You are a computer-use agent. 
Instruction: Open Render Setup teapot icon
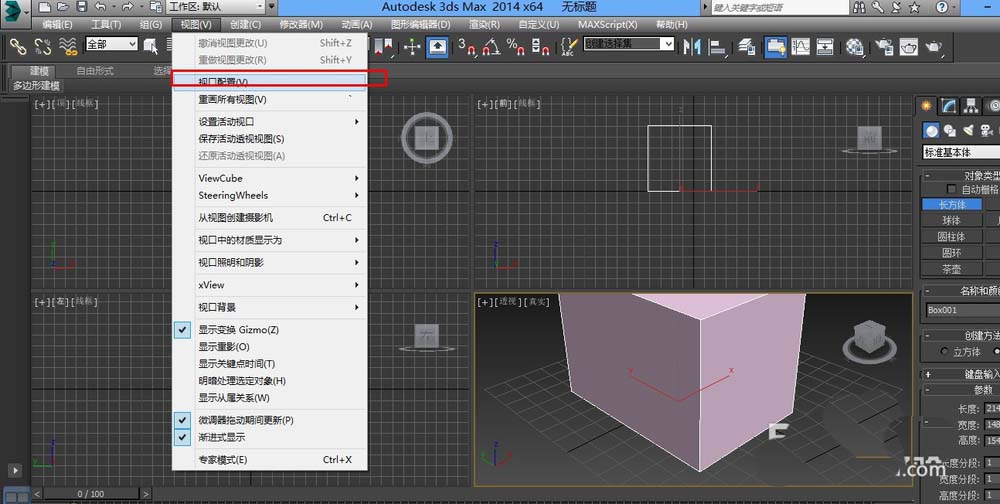pyautogui.click(x=884, y=47)
